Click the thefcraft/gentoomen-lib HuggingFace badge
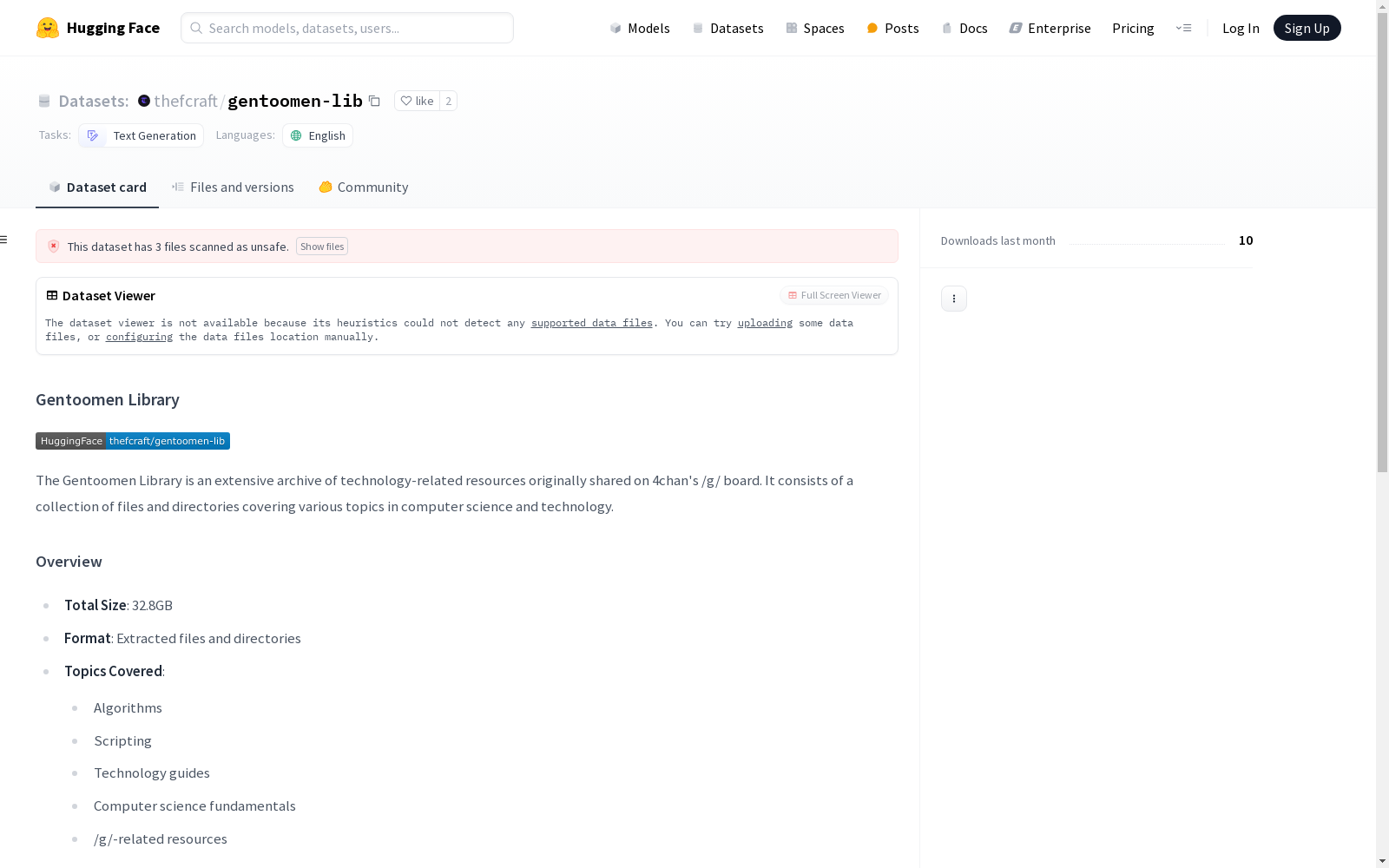The image size is (1389, 868). [x=133, y=441]
